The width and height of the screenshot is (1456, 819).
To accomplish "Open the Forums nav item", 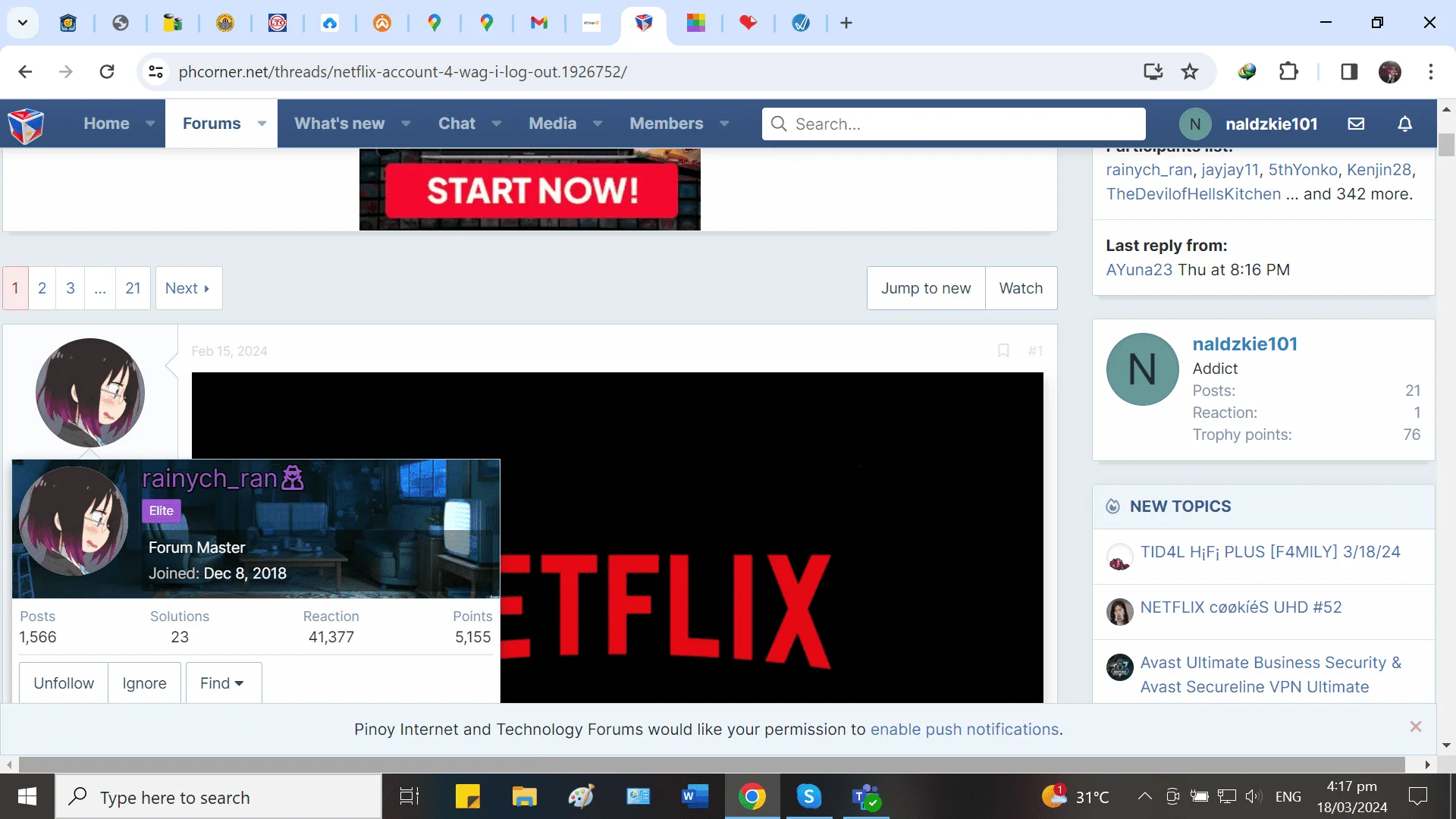I will (x=212, y=124).
